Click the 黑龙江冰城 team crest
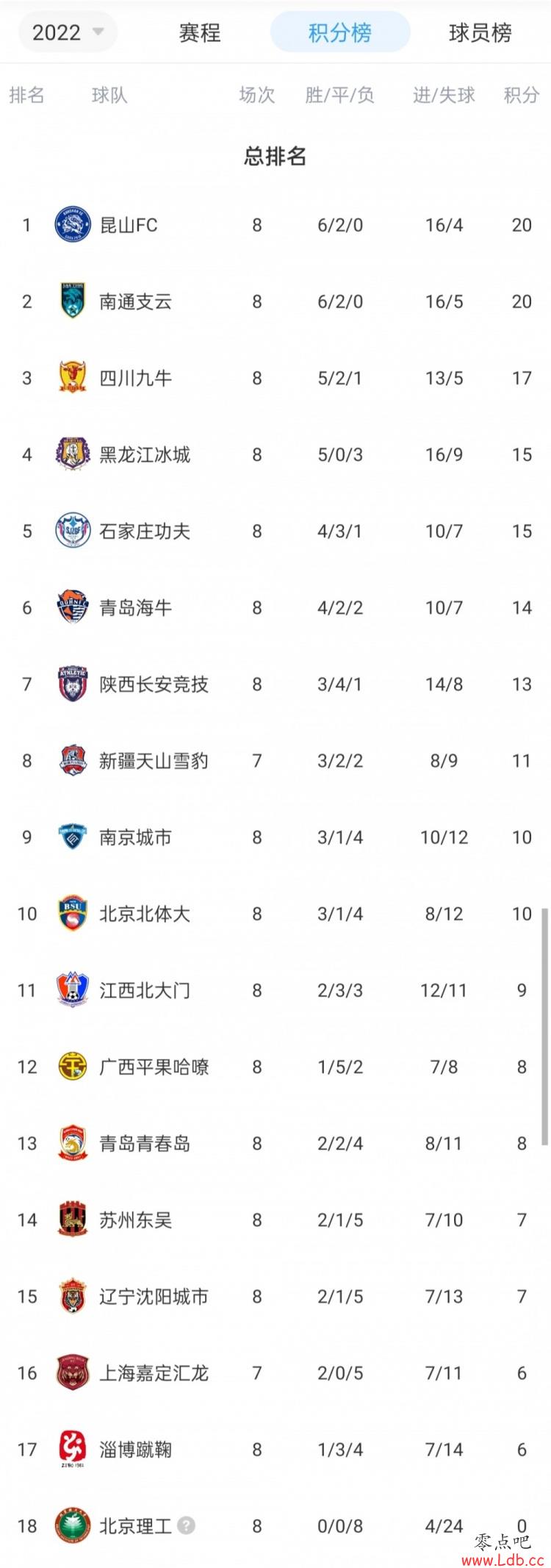The image size is (551, 1568). pos(73,454)
